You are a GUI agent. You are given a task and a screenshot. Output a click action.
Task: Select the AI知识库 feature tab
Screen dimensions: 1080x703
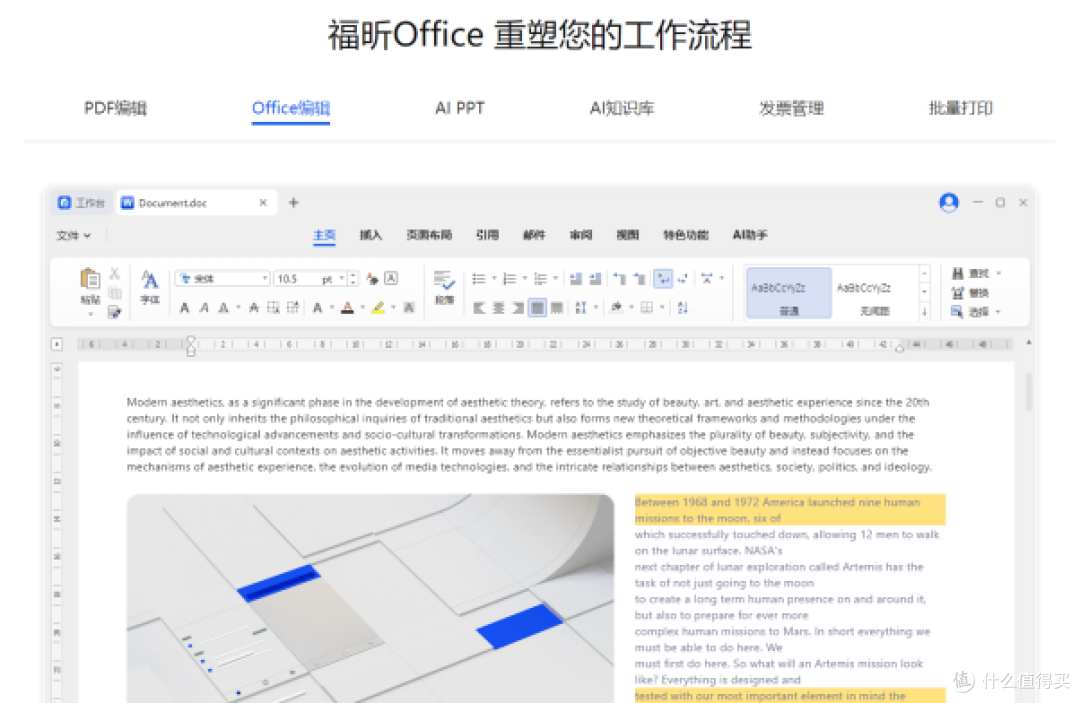(x=622, y=108)
